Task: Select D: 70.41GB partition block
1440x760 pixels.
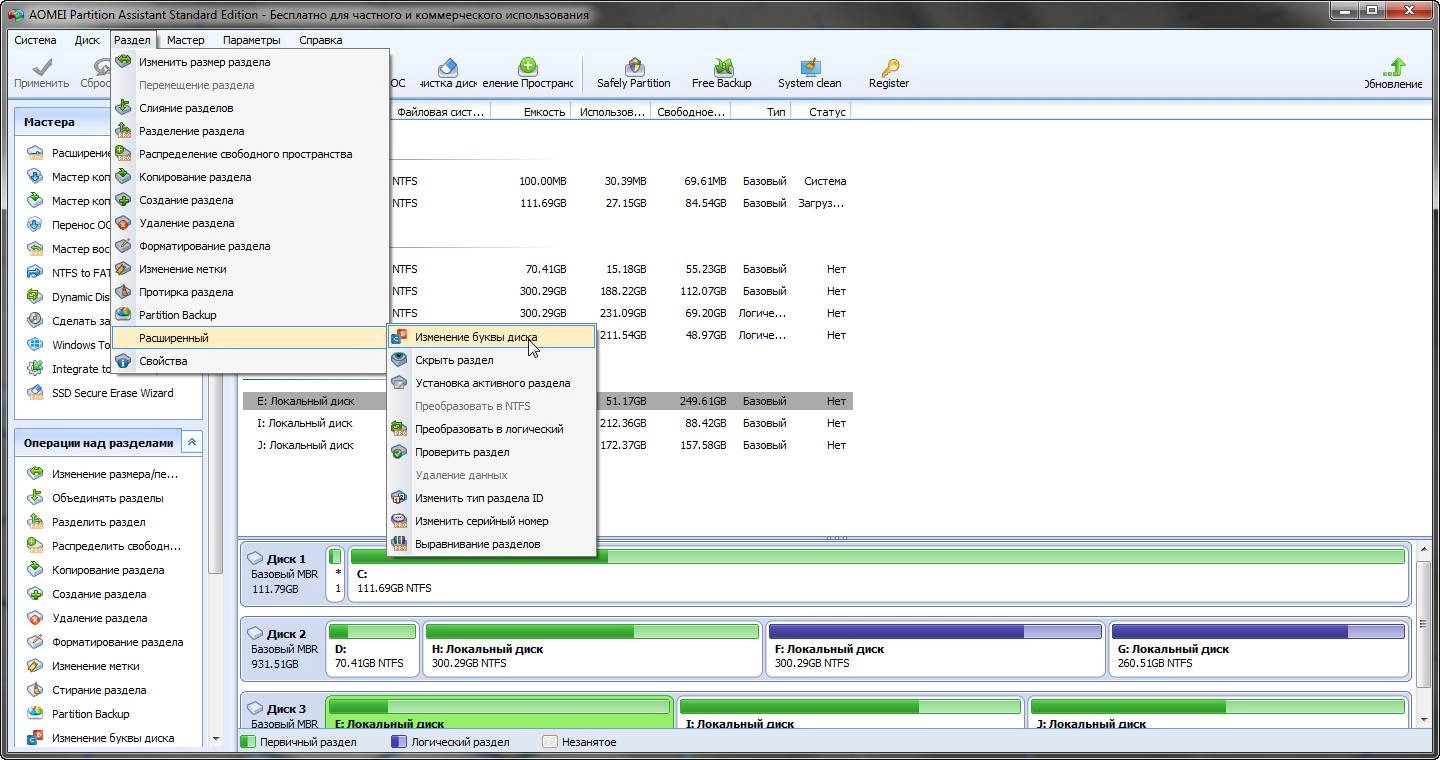Action: 372,648
